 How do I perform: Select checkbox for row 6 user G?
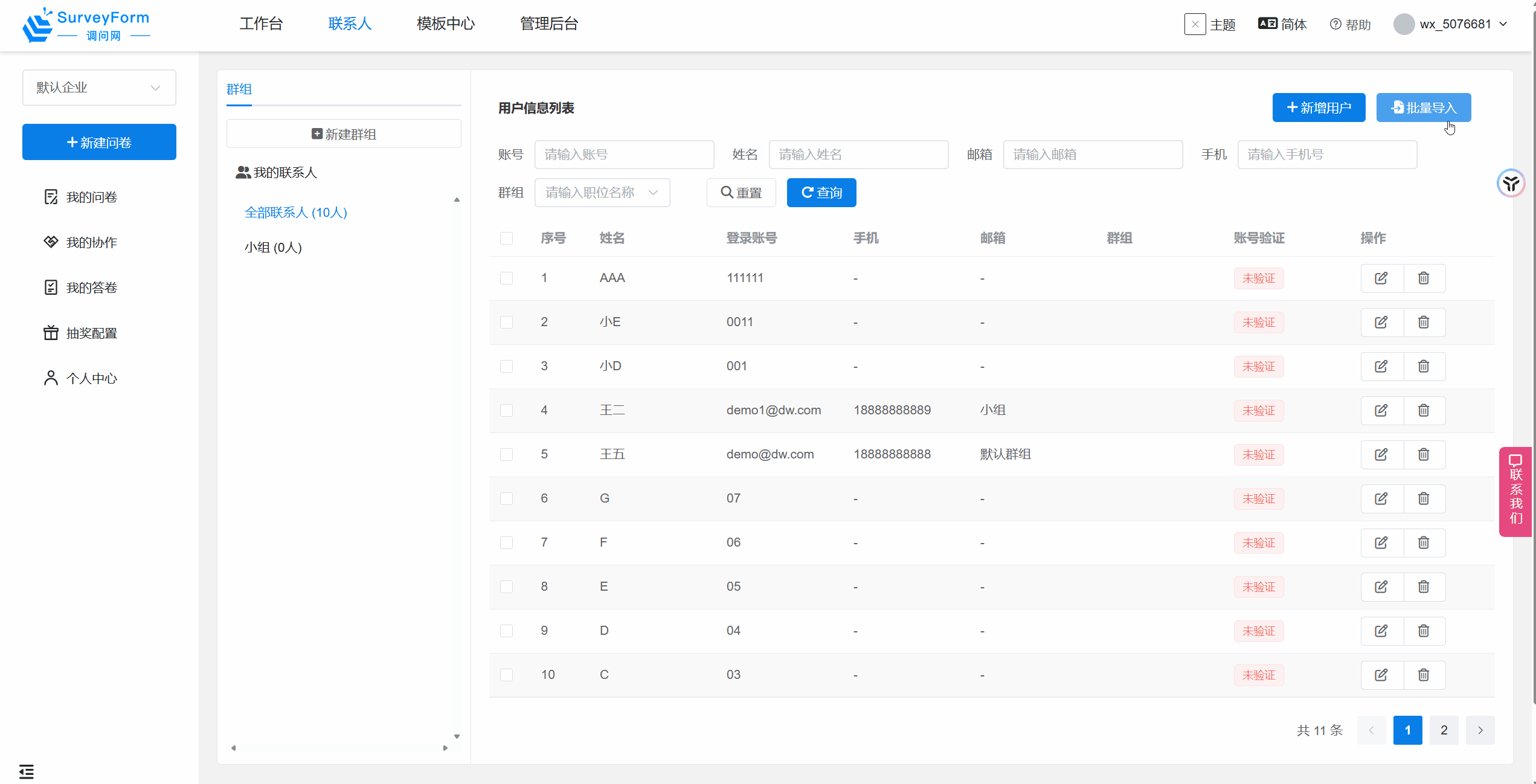pos(506,498)
